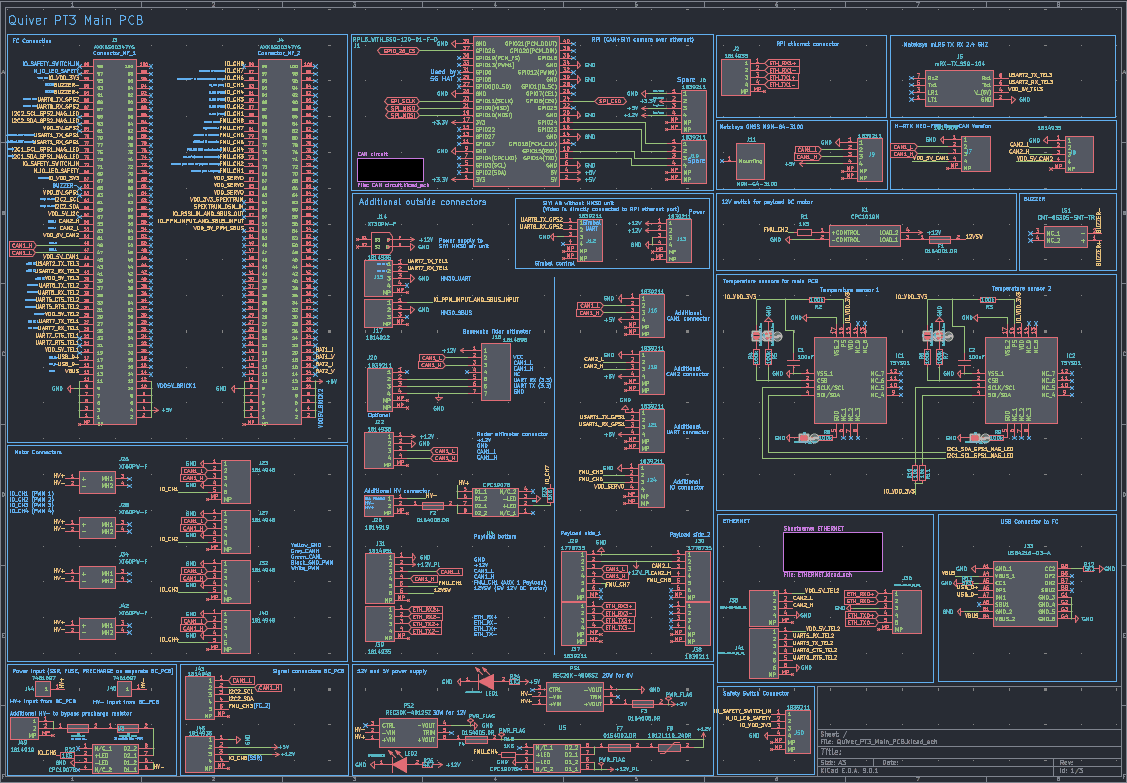Select title block file name Quiver_PT3_Main_PCB.kicad_sch
Image resolution: width=1127 pixels, height=783 pixels.
click(886, 741)
